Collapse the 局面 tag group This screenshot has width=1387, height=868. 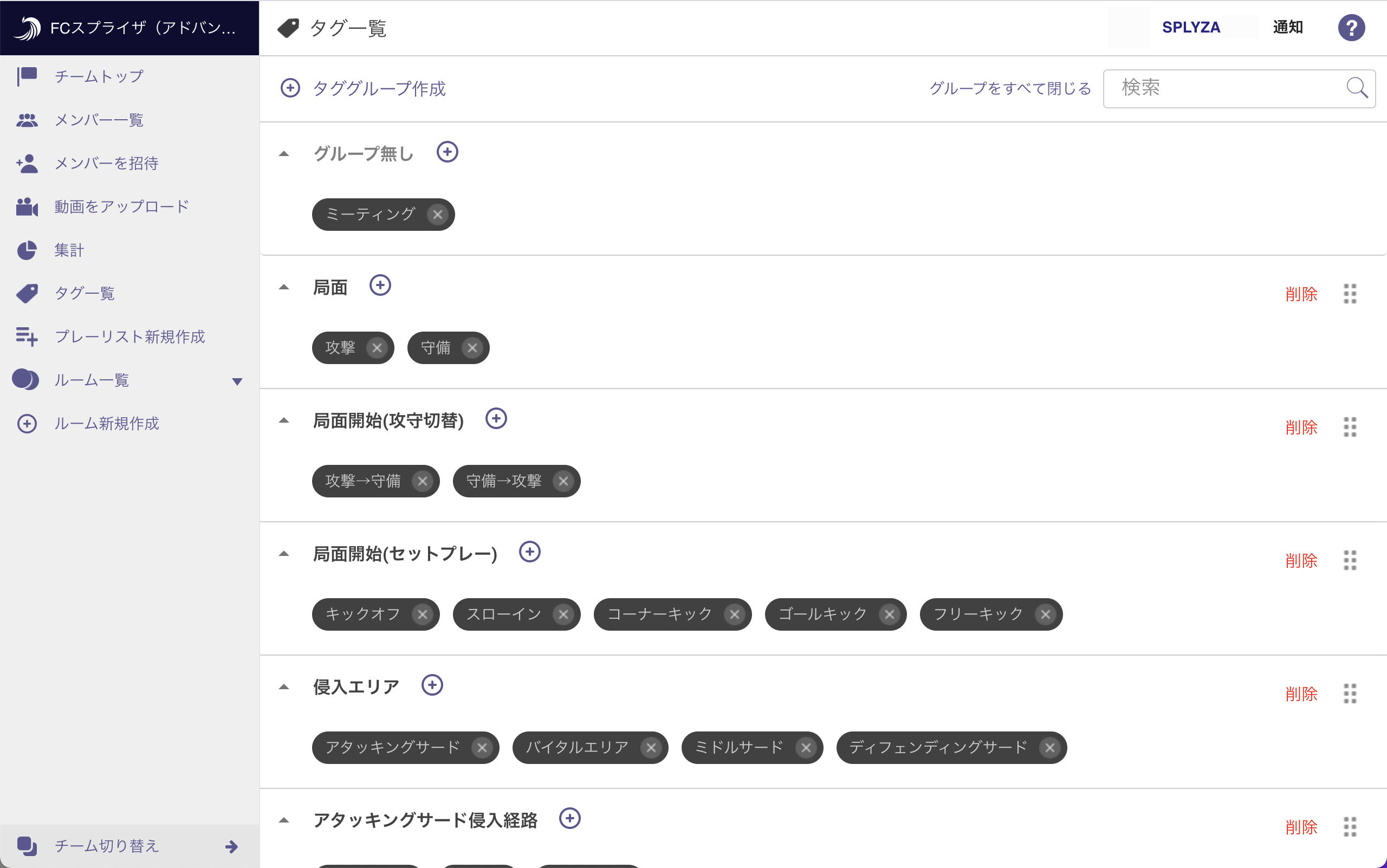pos(283,287)
